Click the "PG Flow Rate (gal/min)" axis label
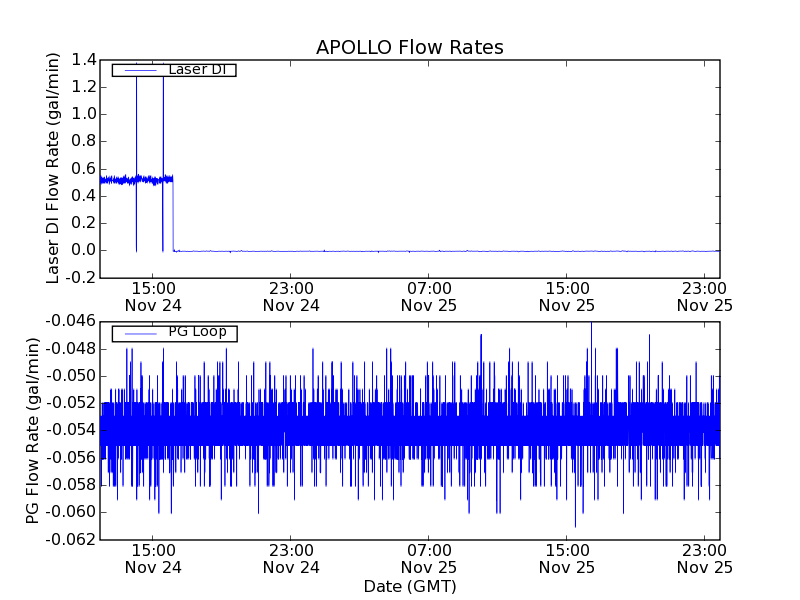 33,430
